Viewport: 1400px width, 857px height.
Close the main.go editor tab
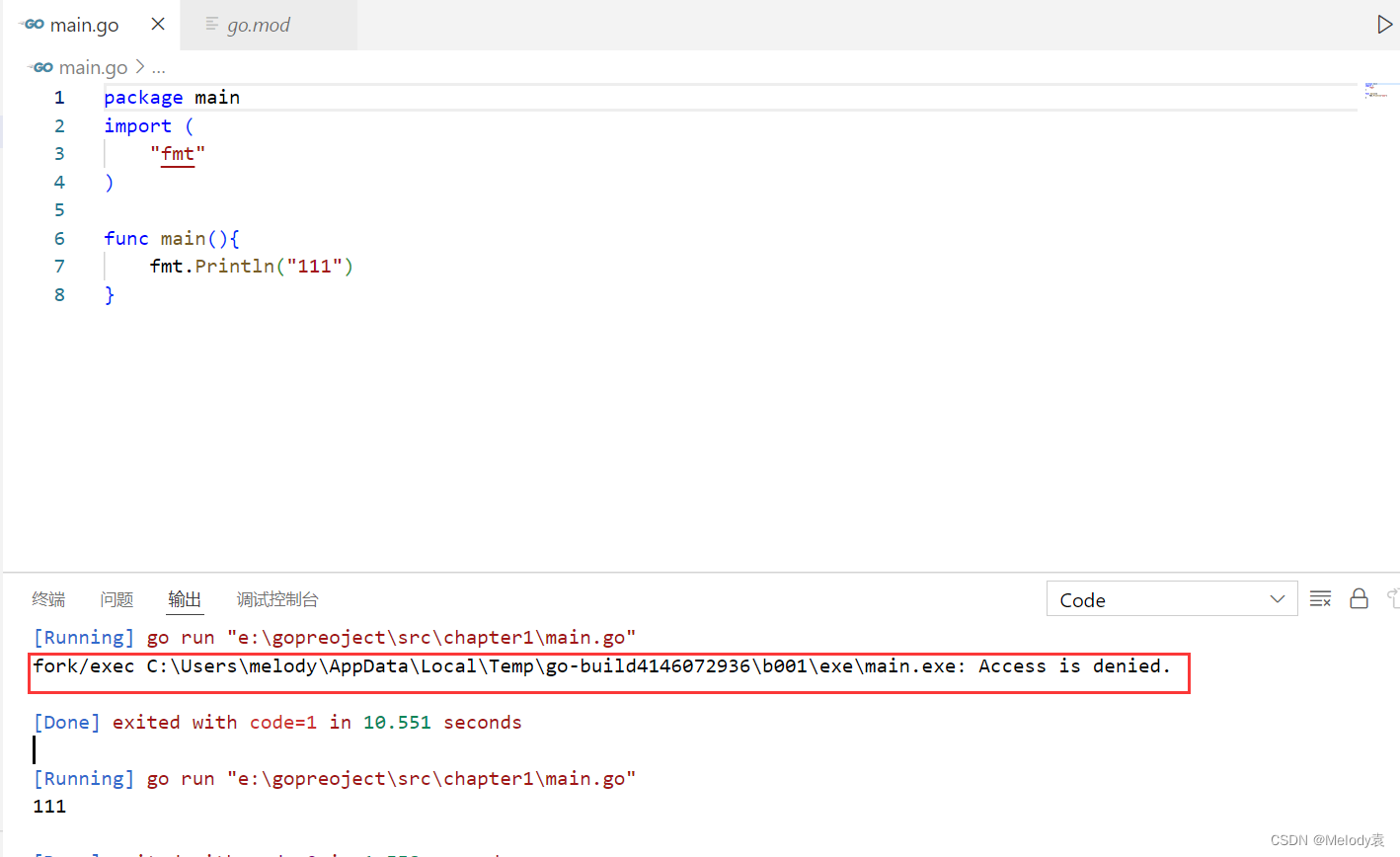pos(158,24)
